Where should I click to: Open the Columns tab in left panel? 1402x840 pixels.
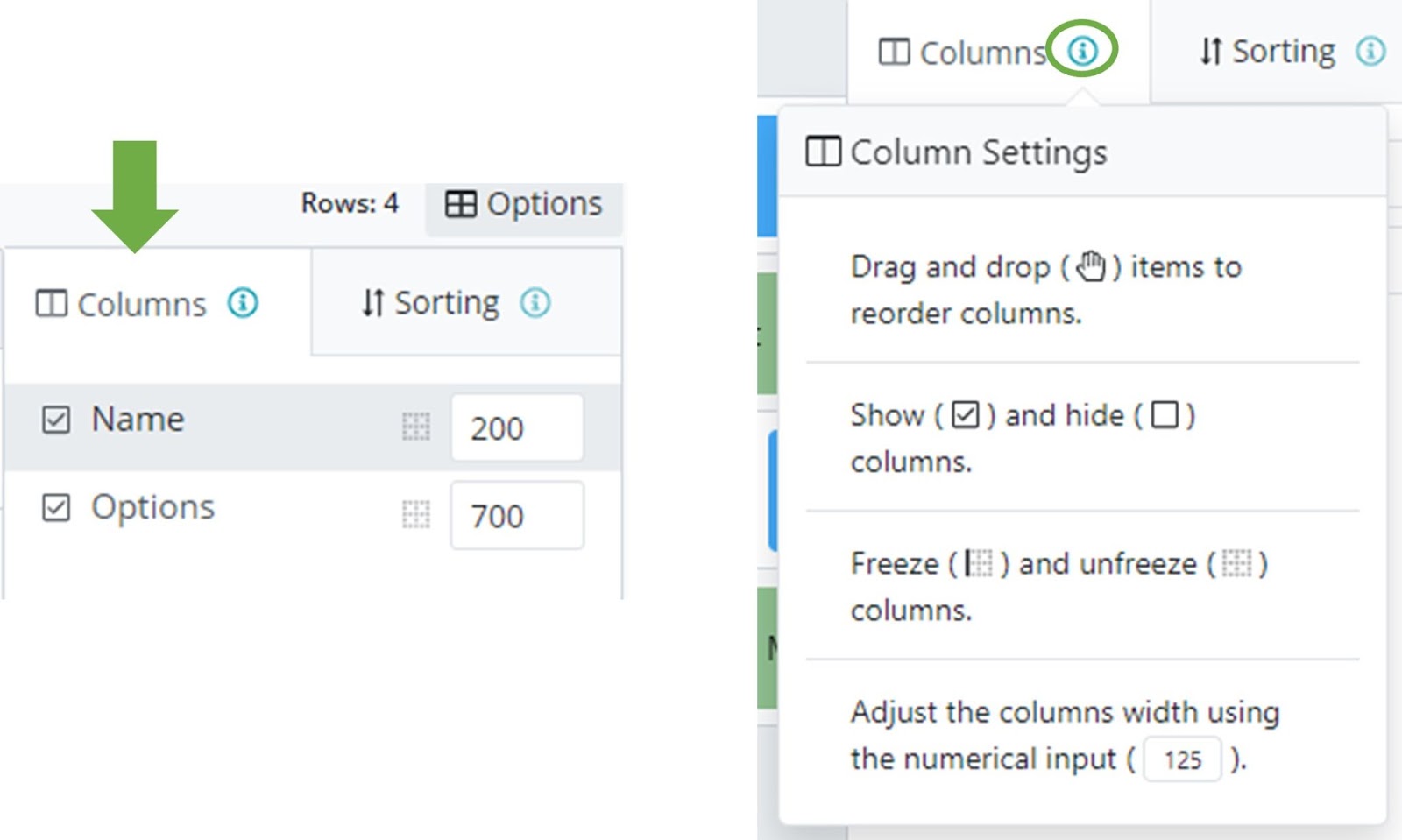point(123,304)
